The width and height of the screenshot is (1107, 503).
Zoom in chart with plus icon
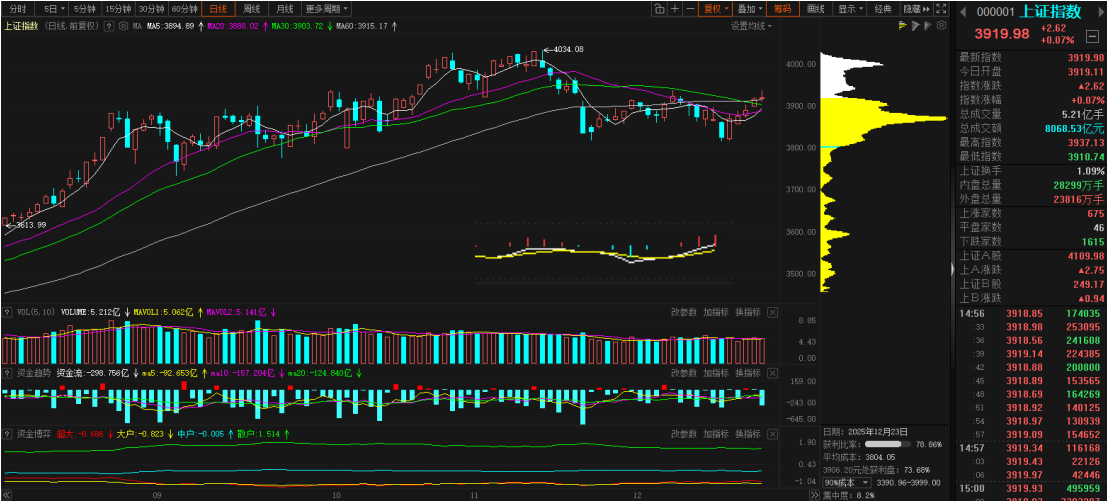pos(675,9)
